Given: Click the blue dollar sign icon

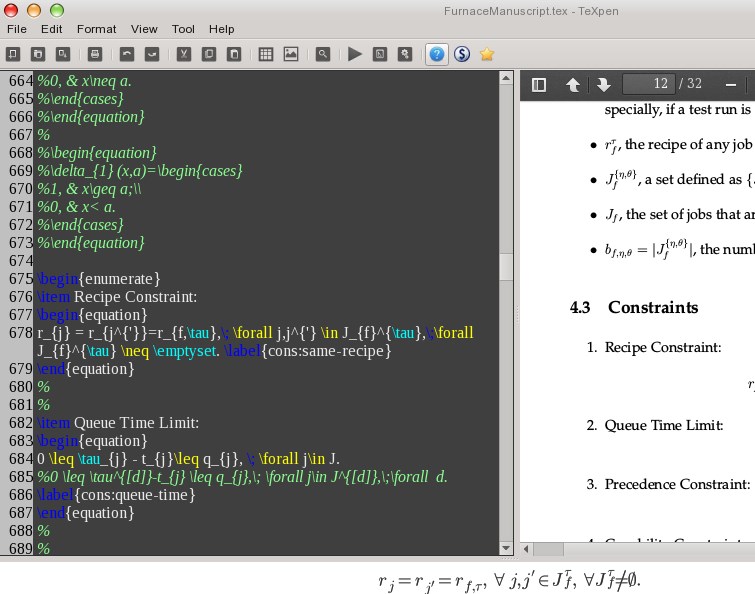Looking at the screenshot, I should (462, 54).
